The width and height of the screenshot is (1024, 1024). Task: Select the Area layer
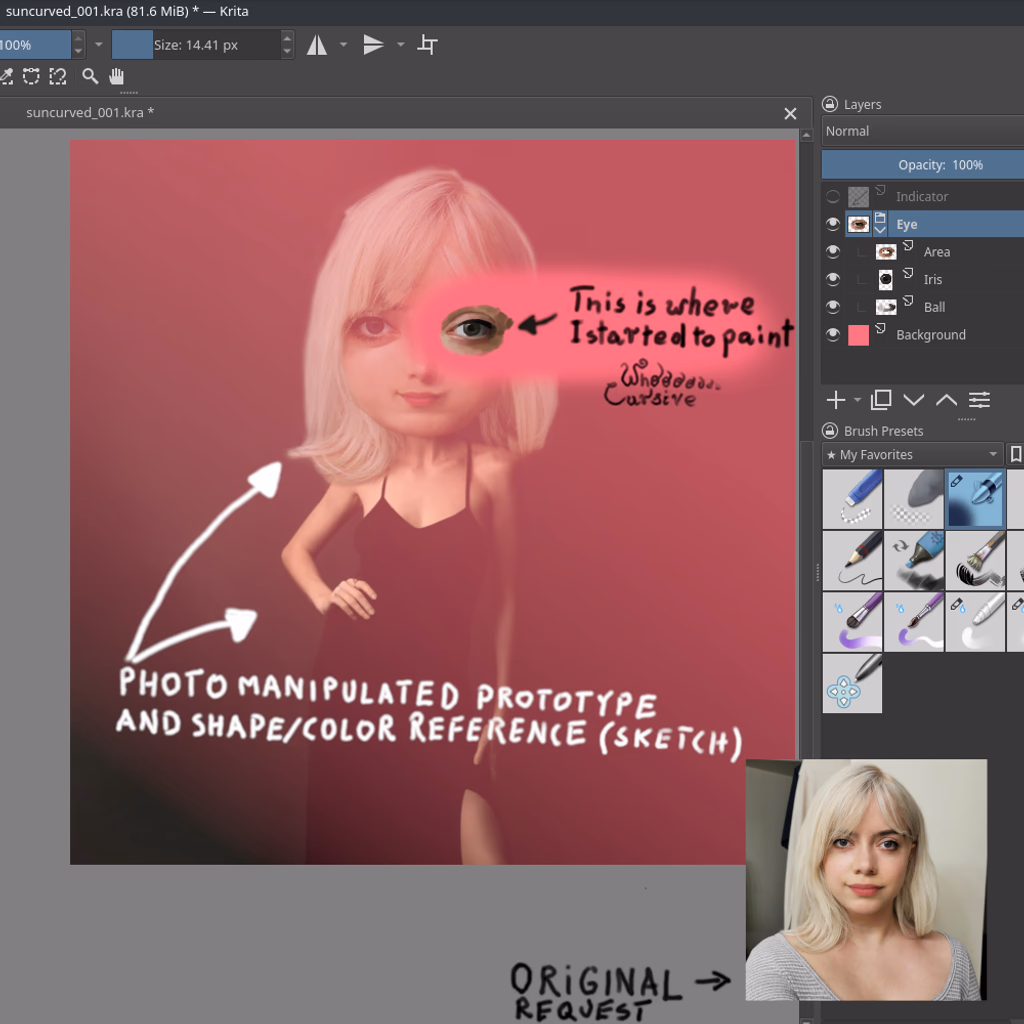[937, 252]
